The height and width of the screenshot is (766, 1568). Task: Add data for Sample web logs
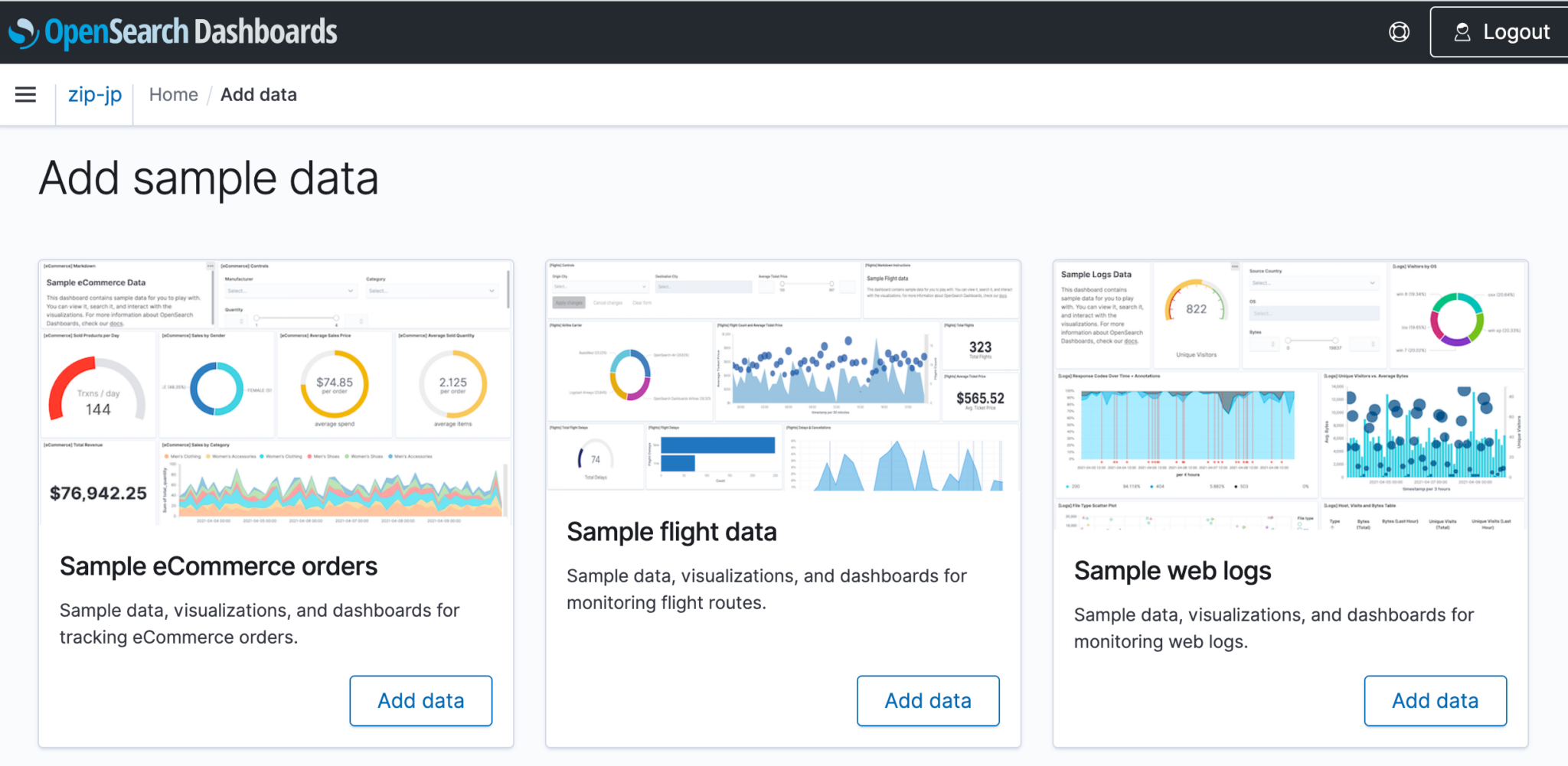pos(1435,700)
